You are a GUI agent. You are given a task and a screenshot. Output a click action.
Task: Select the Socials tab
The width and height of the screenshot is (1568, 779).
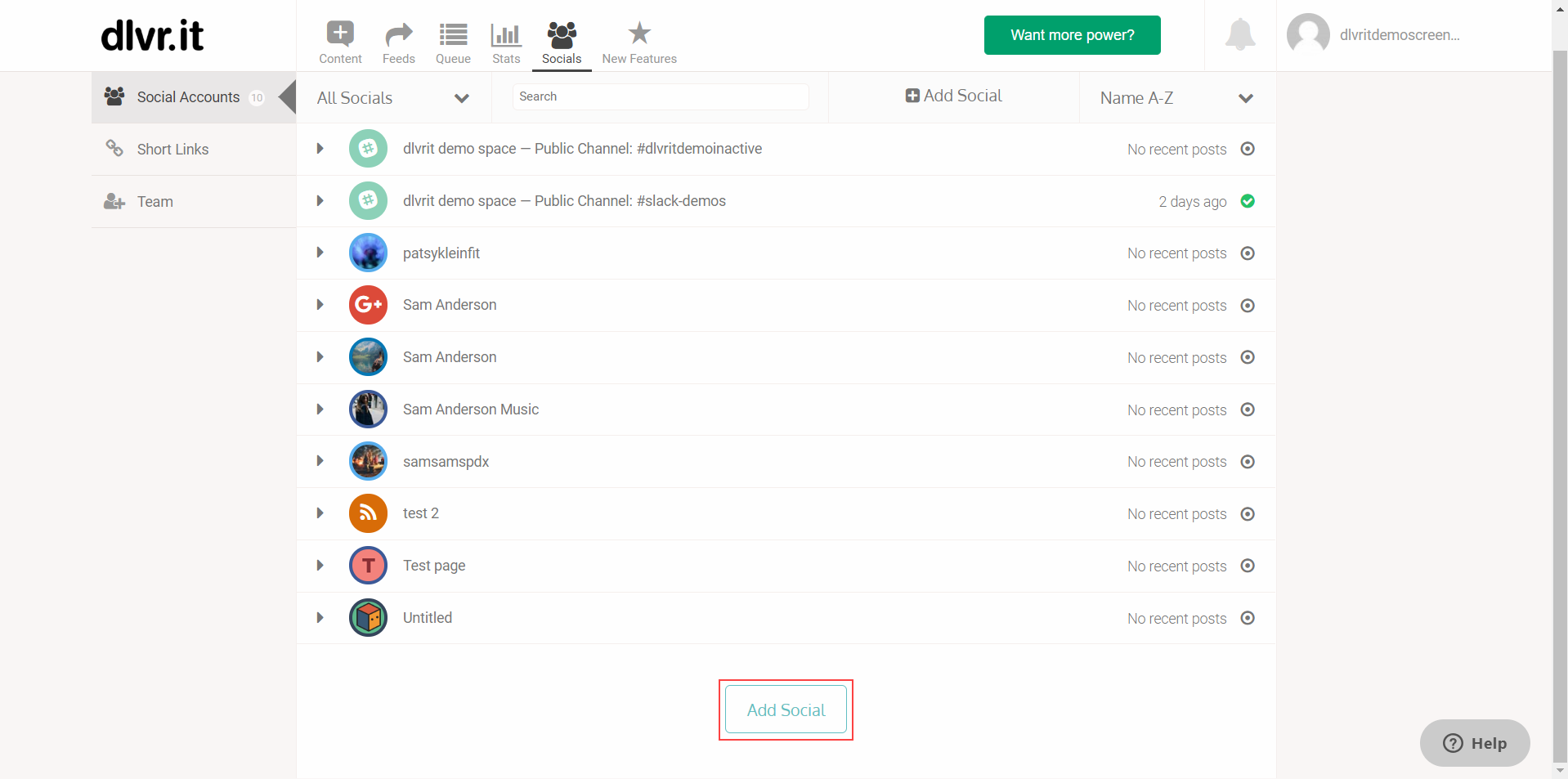click(562, 43)
